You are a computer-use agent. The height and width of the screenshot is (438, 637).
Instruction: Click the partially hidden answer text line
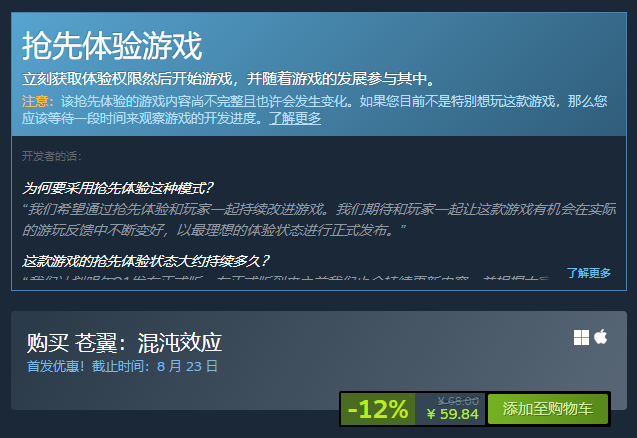click(x=286, y=278)
